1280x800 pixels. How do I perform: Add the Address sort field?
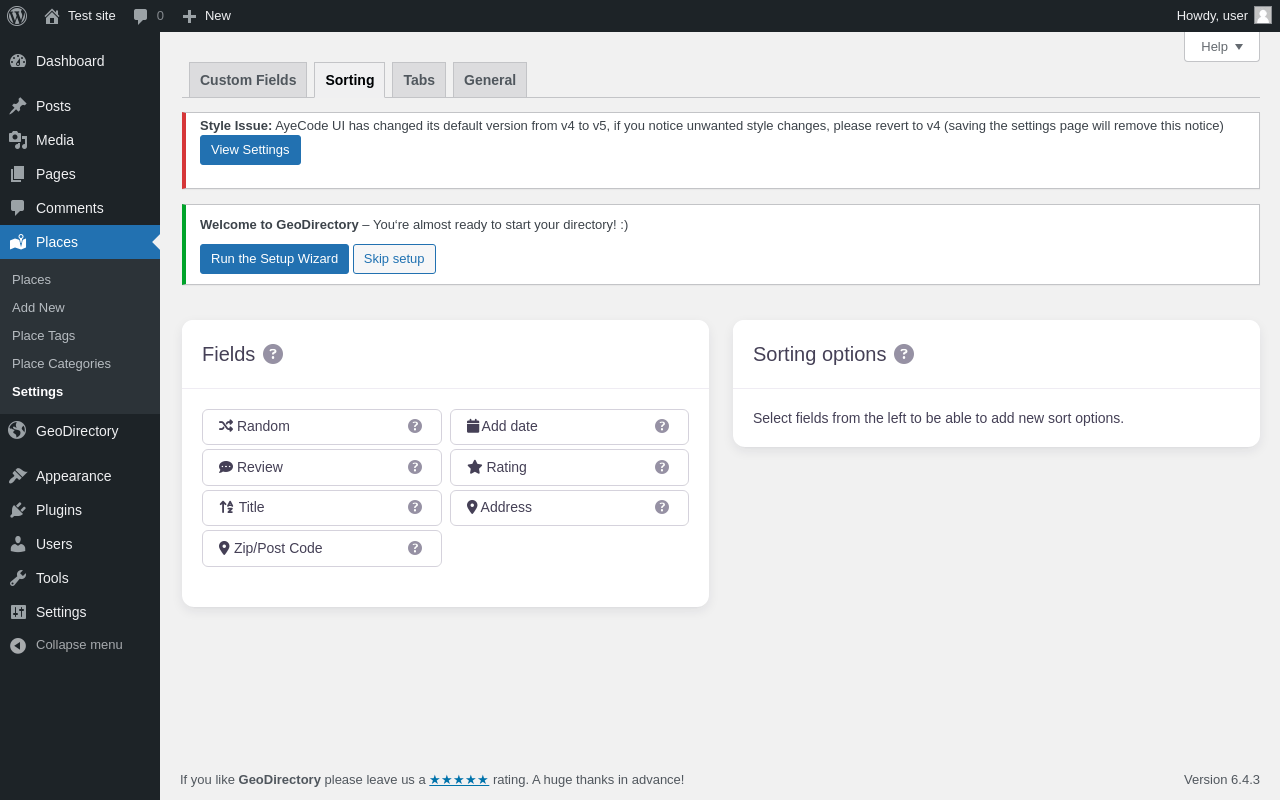569,508
